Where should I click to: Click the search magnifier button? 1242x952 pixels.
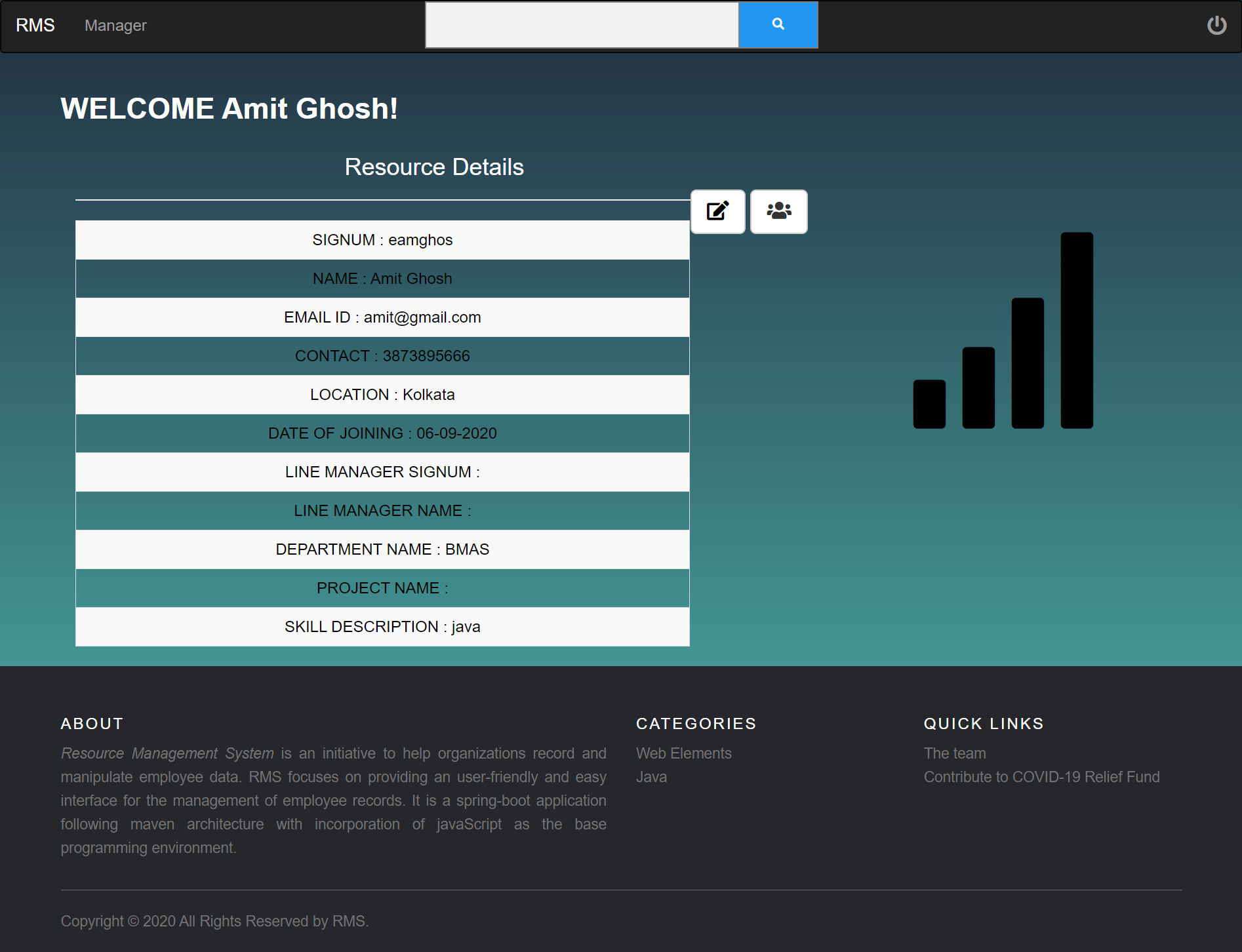[x=778, y=25]
